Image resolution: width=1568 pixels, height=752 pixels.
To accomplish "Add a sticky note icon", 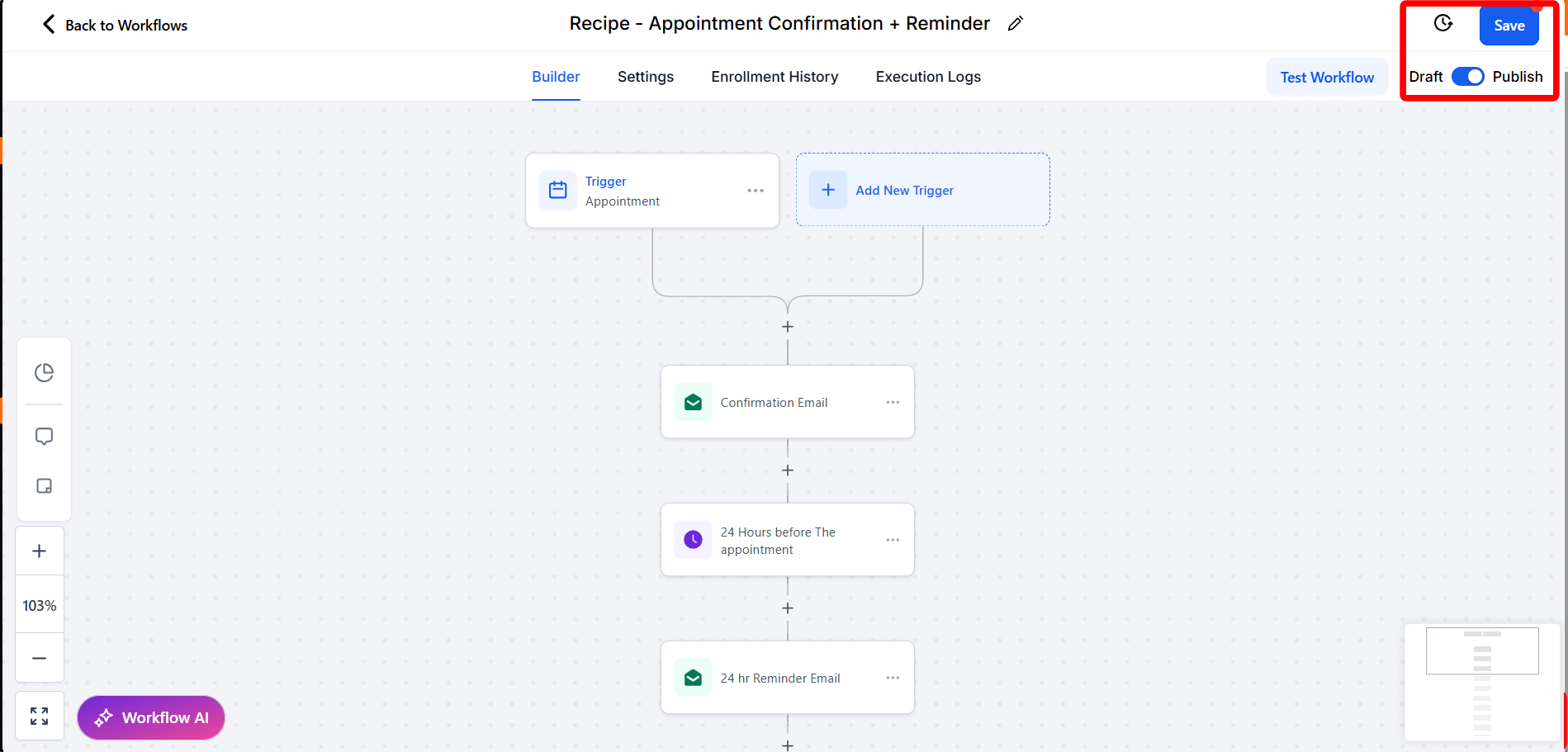I will (44, 486).
